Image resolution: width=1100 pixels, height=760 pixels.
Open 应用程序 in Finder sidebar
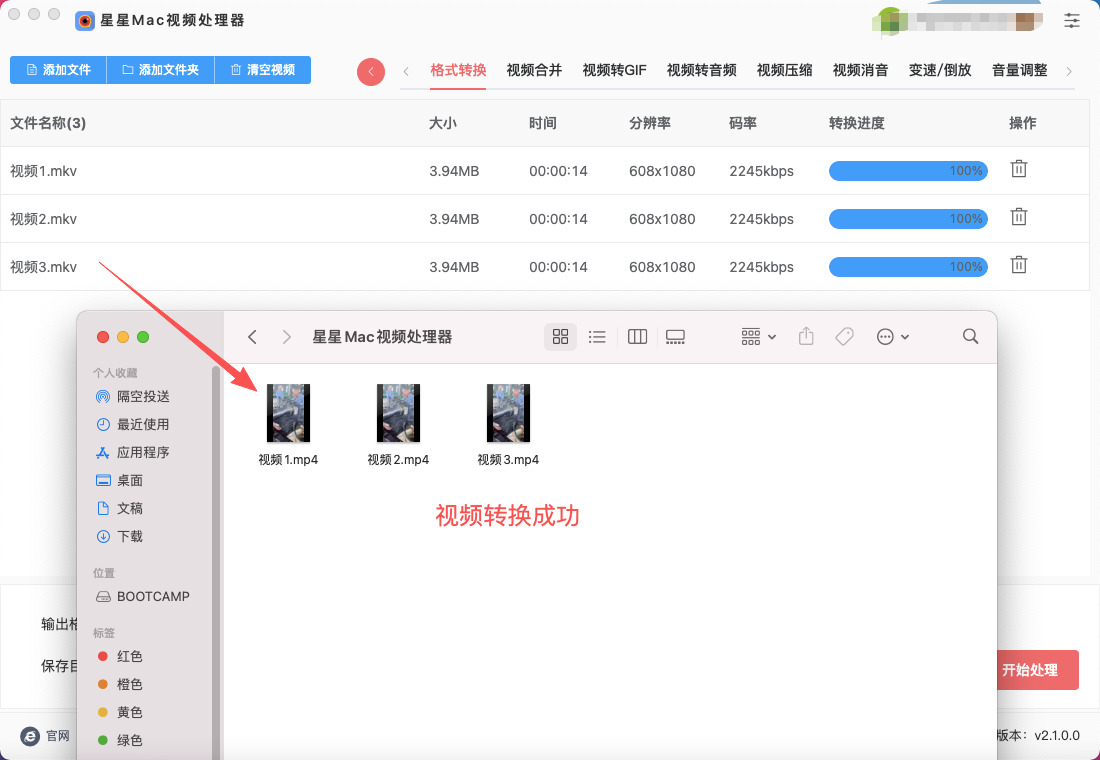(133, 453)
